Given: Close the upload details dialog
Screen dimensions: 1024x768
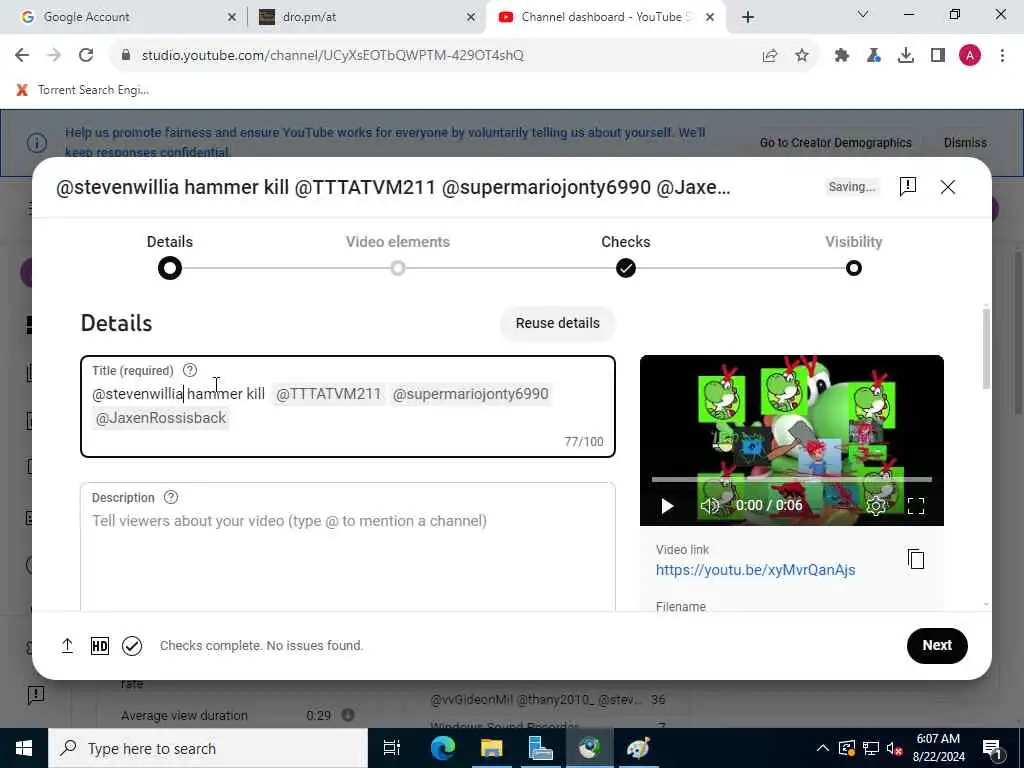Looking at the screenshot, I should 948,187.
